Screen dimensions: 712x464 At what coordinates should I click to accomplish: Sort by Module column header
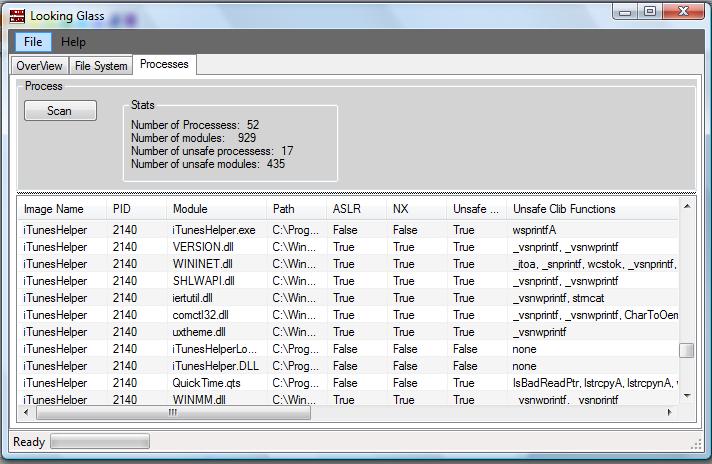tap(217, 209)
